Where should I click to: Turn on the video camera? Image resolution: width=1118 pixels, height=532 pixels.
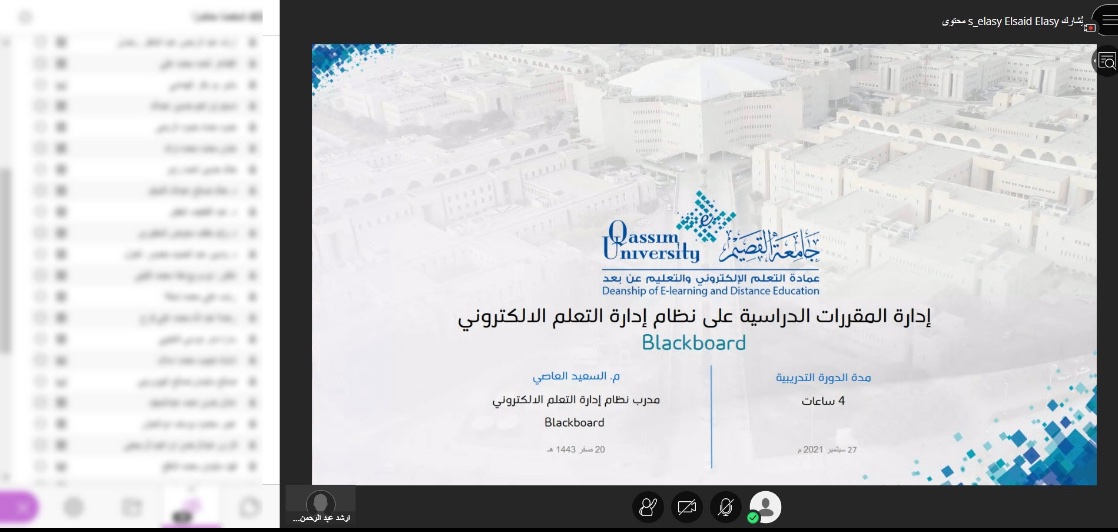687,507
